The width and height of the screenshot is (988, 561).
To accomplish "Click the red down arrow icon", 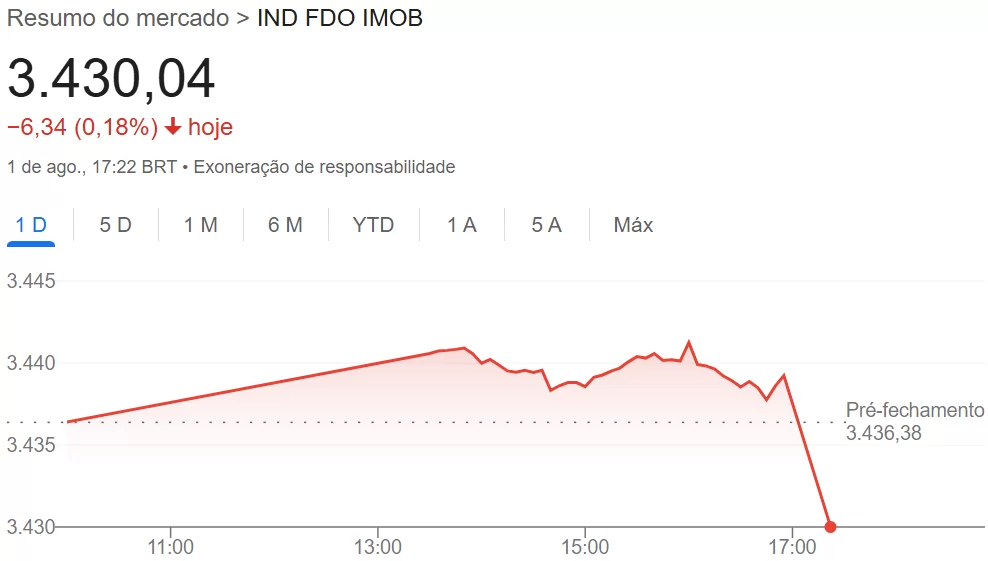I will pyautogui.click(x=173, y=127).
